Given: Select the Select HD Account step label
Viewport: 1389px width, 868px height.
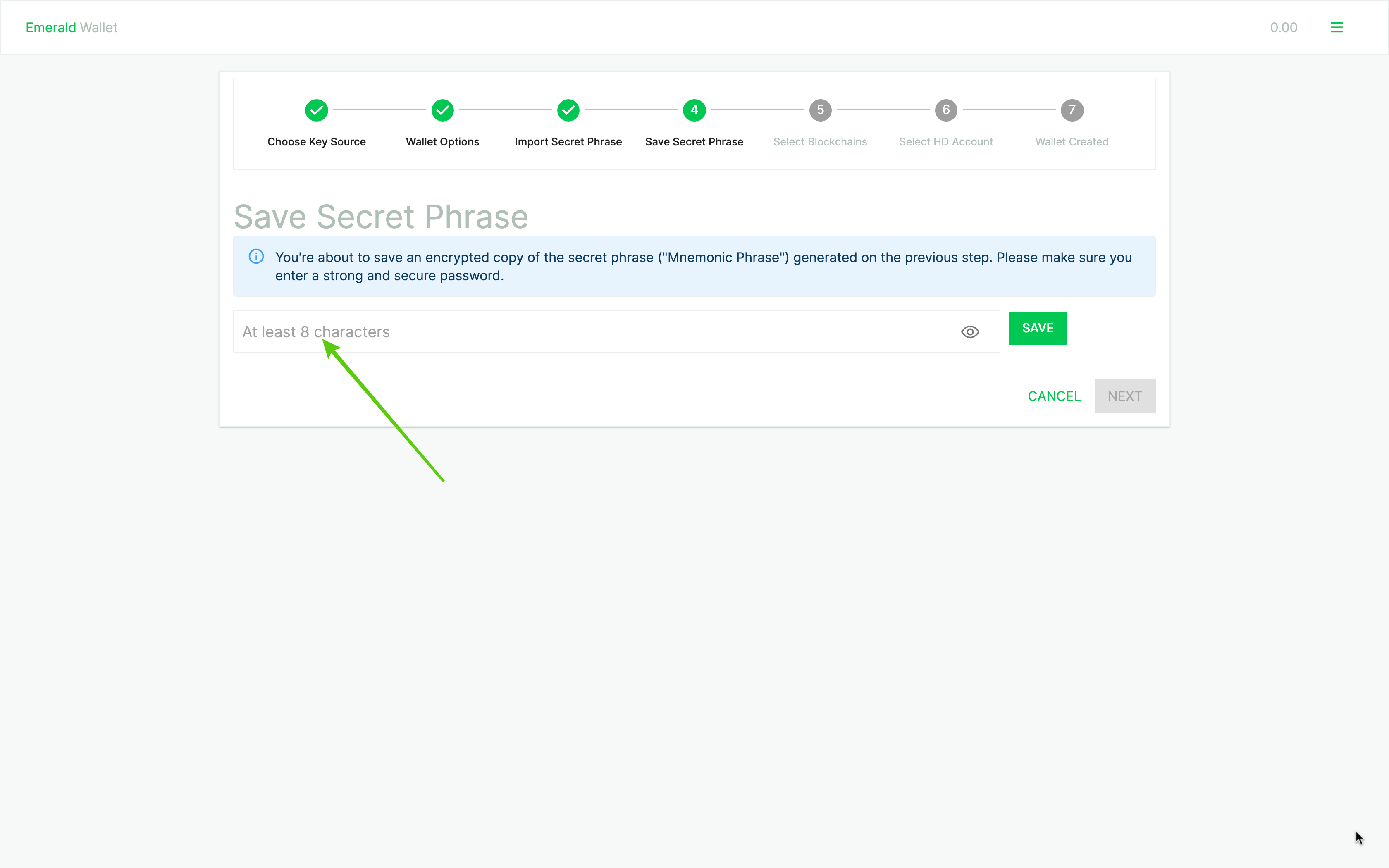Looking at the screenshot, I should click(945, 142).
